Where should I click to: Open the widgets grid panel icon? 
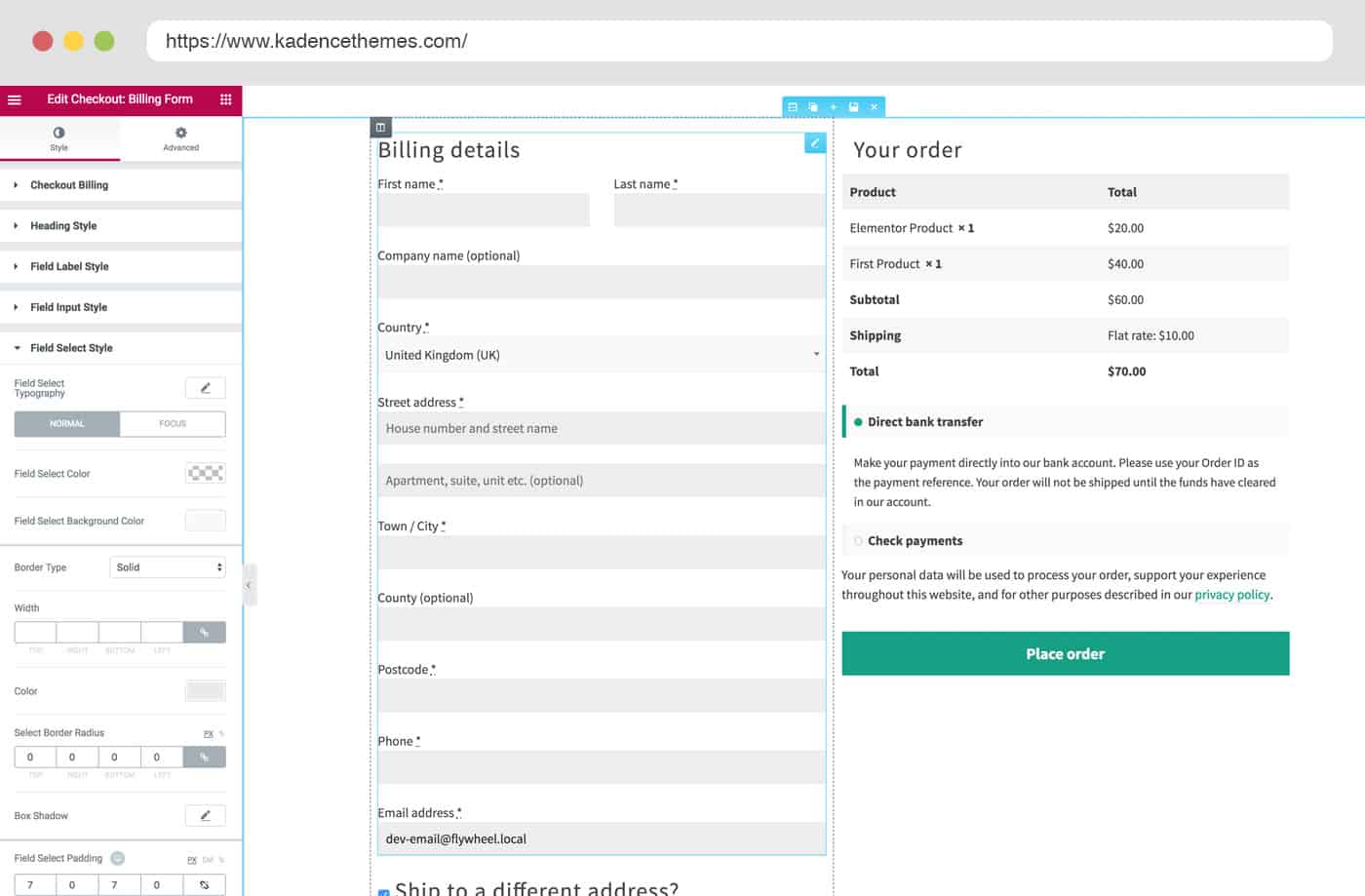click(225, 99)
